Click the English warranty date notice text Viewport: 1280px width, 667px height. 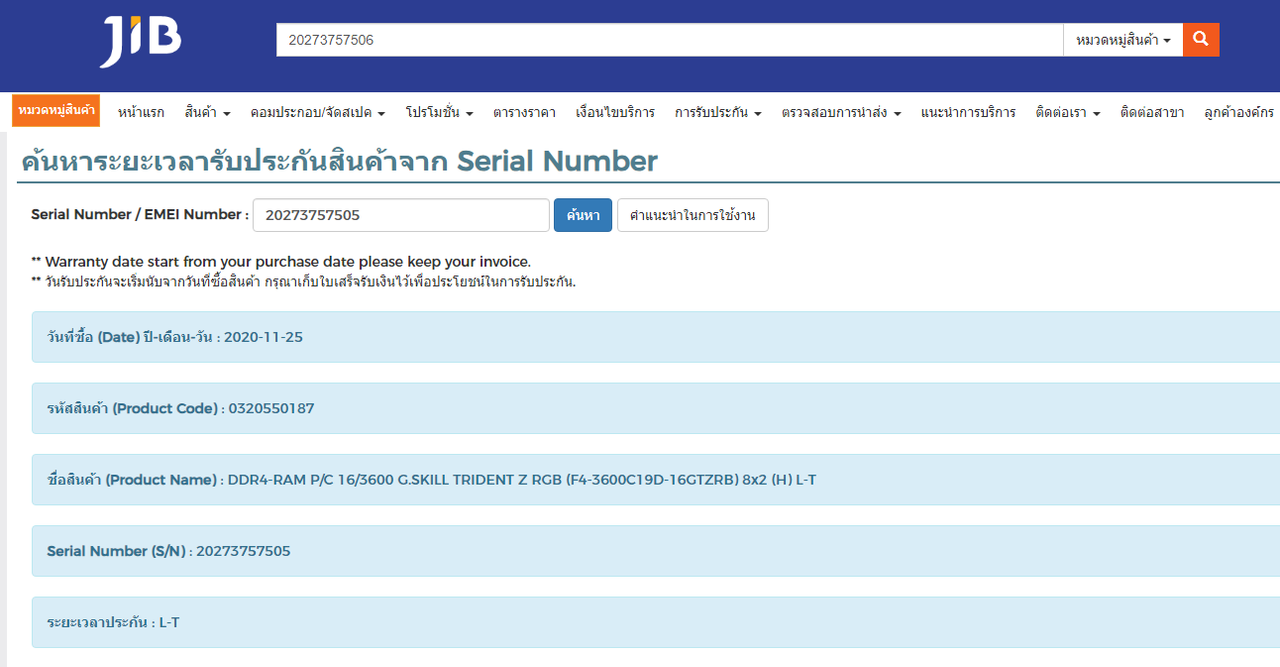(x=281, y=262)
